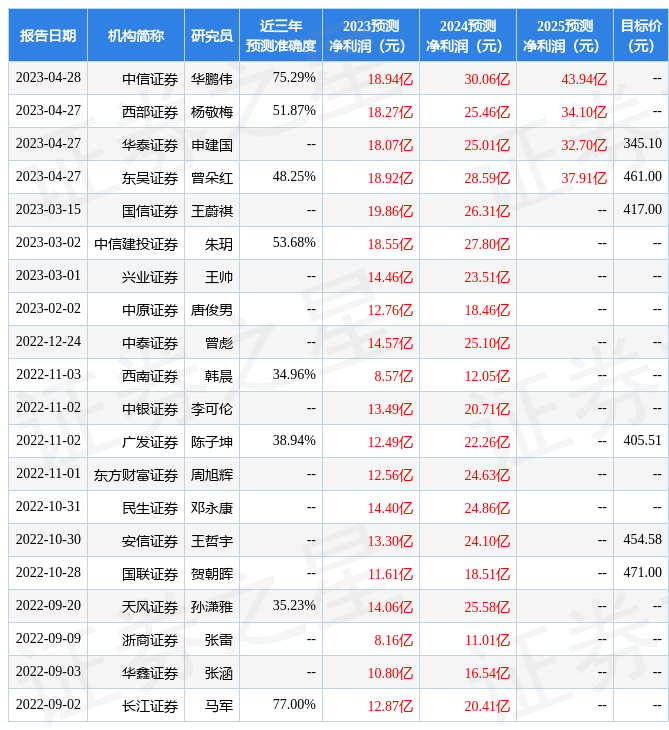Click the 345.10 target price cell
The width and height of the screenshot is (669, 730).
(642, 144)
